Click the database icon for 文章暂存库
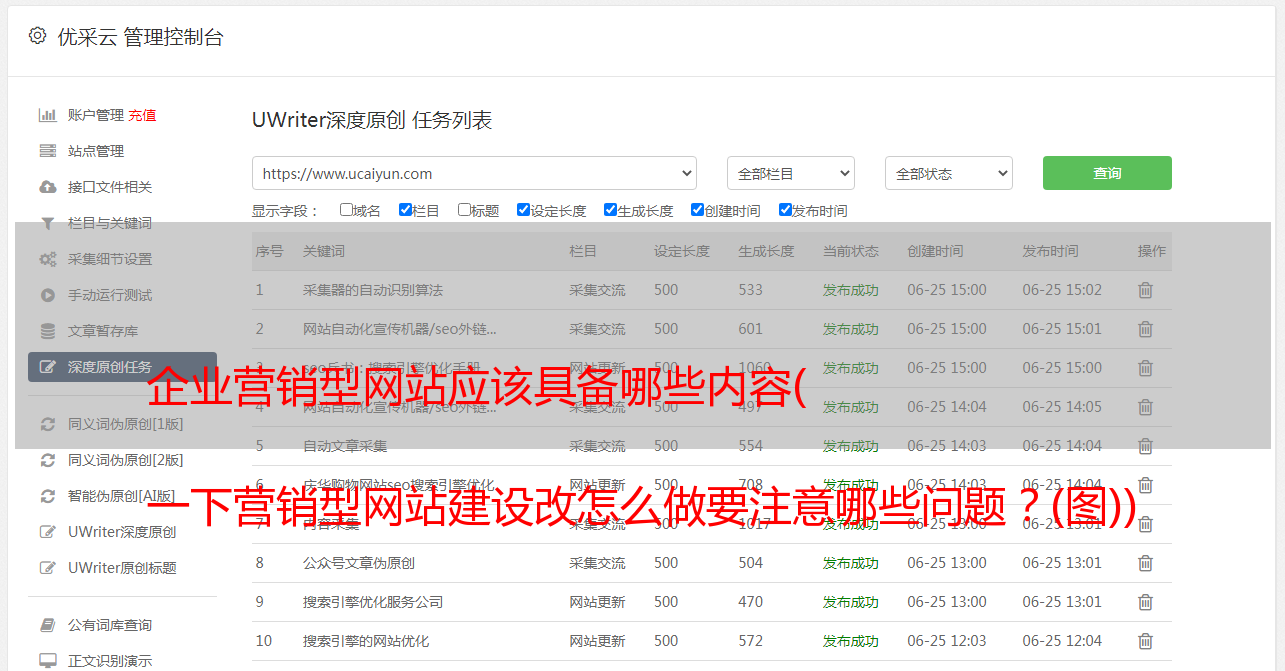Viewport: 1285px width, 671px height. 47,331
